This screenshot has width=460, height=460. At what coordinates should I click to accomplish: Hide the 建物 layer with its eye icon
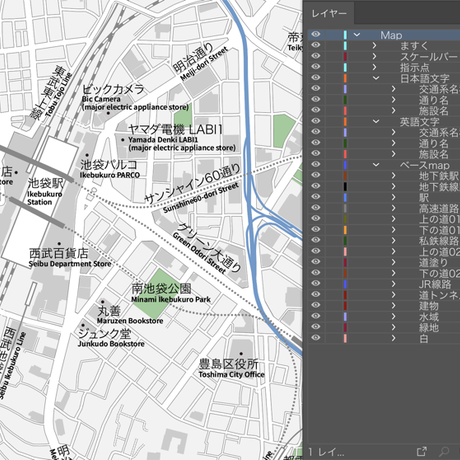click(316, 305)
